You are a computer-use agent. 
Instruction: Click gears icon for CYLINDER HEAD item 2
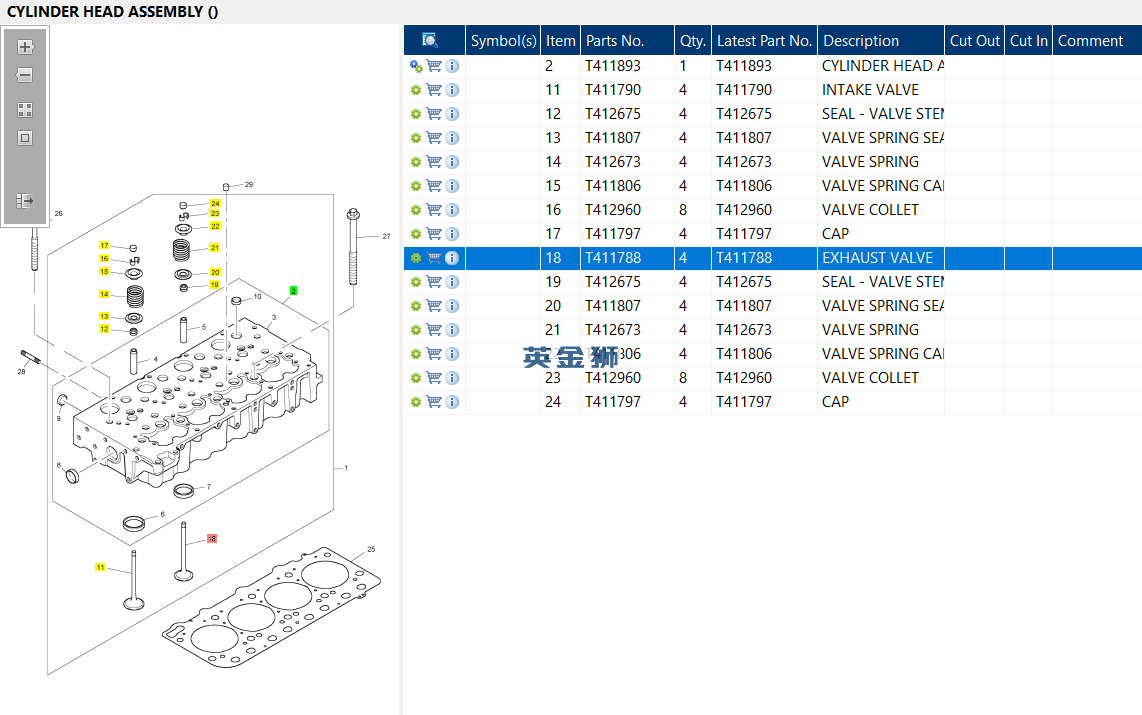tap(416, 66)
